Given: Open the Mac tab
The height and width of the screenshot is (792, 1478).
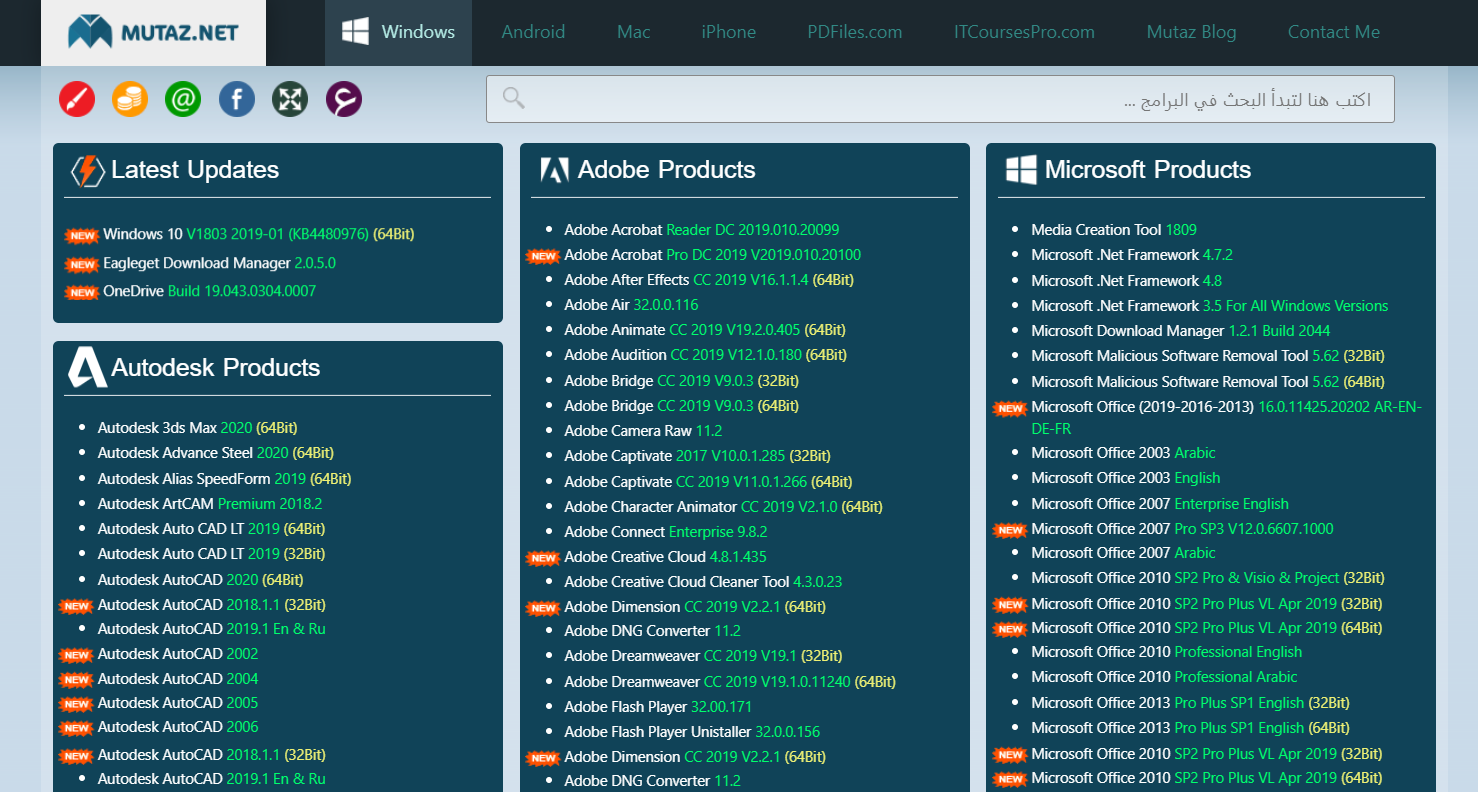Looking at the screenshot, I should (x=634, y=32).
